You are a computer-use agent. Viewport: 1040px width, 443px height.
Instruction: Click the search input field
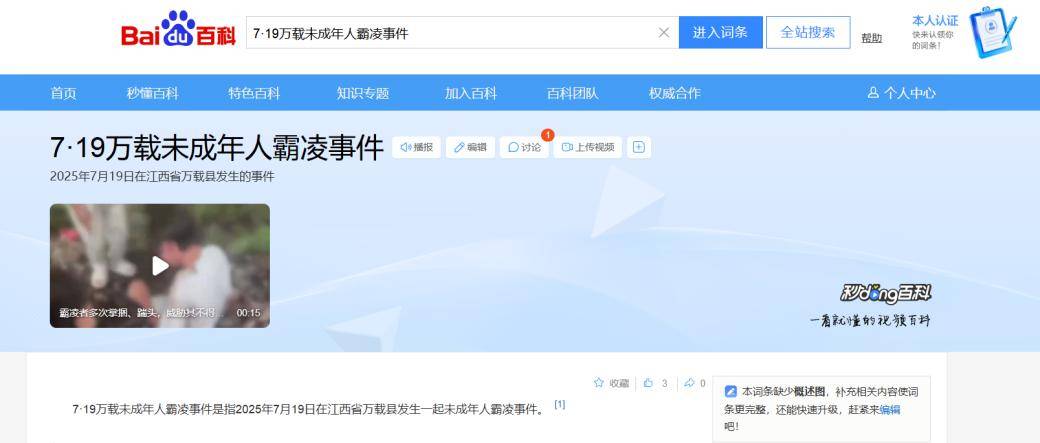450,33
